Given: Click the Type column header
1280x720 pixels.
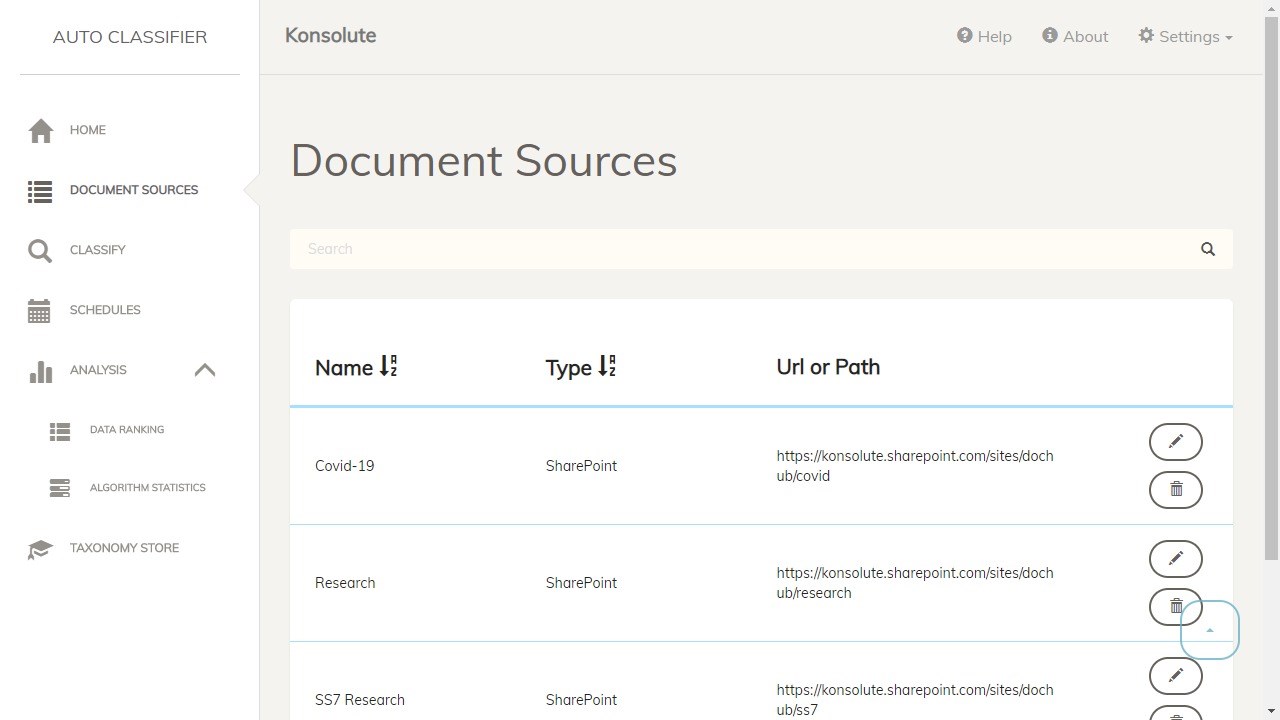Looking at the screenshot, I should click(569, 368).
